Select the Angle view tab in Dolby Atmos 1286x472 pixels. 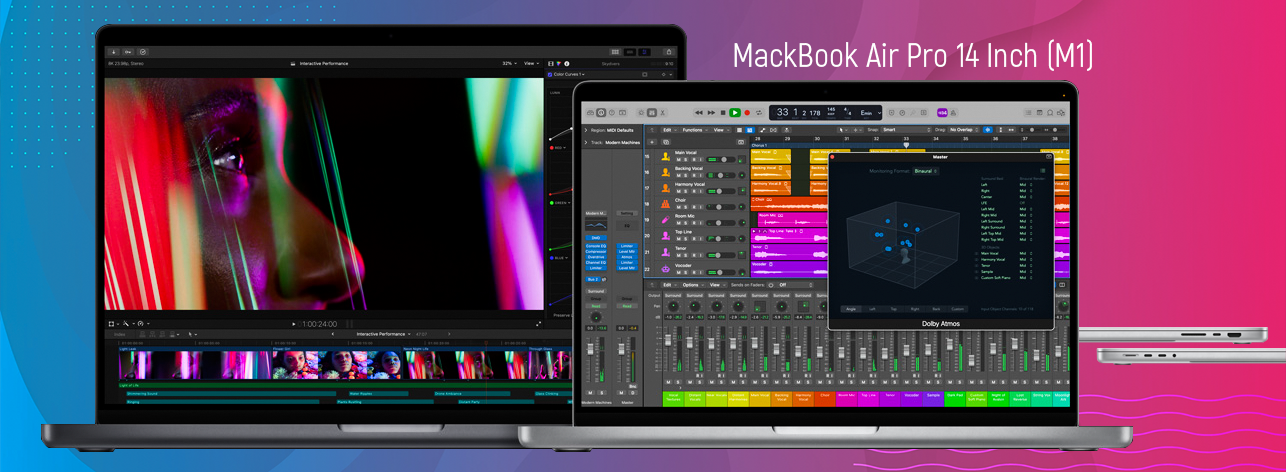tap(851, 309)
